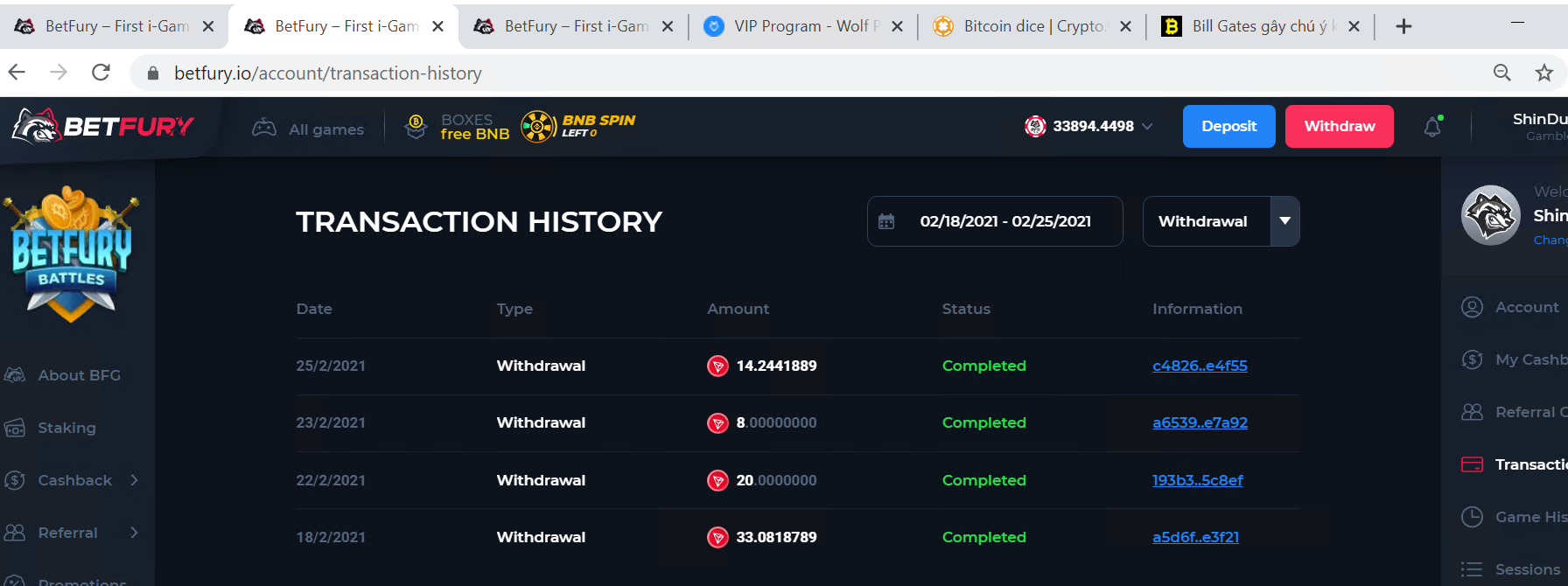This screenshot has width=1568, height=586.
Task: Click browser forward arrow
Action: tap(59, 73)
